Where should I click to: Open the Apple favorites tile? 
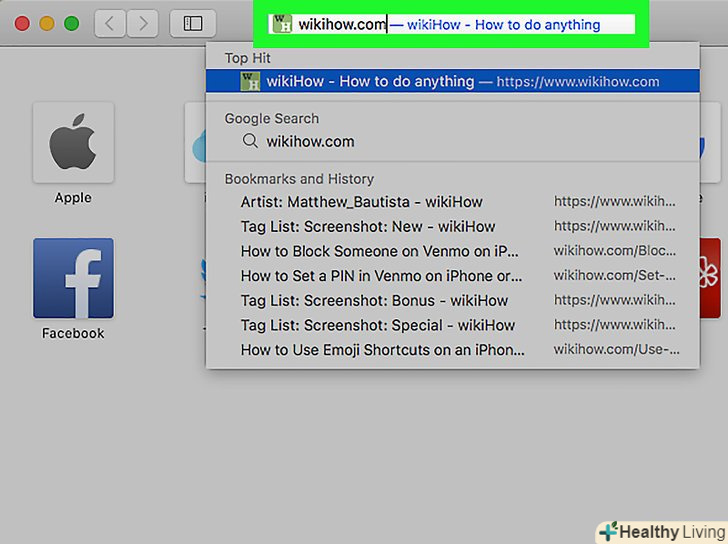point(73,143)
